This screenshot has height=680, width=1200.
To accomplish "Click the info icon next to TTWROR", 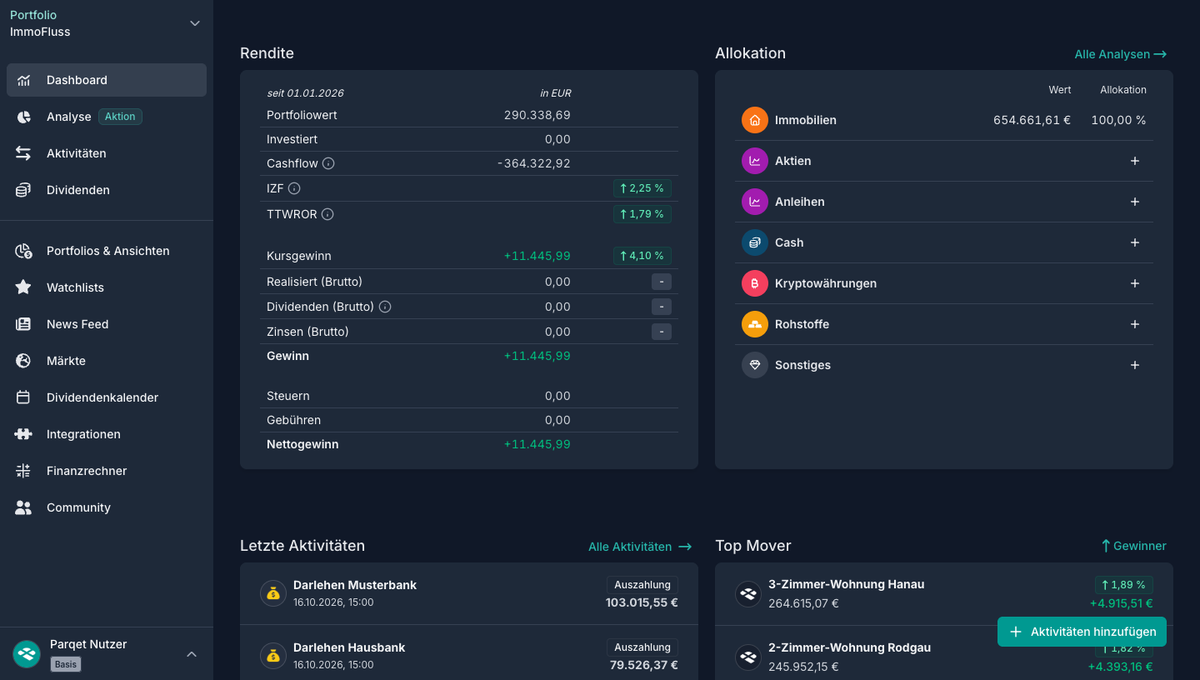I will pos(327,214).
